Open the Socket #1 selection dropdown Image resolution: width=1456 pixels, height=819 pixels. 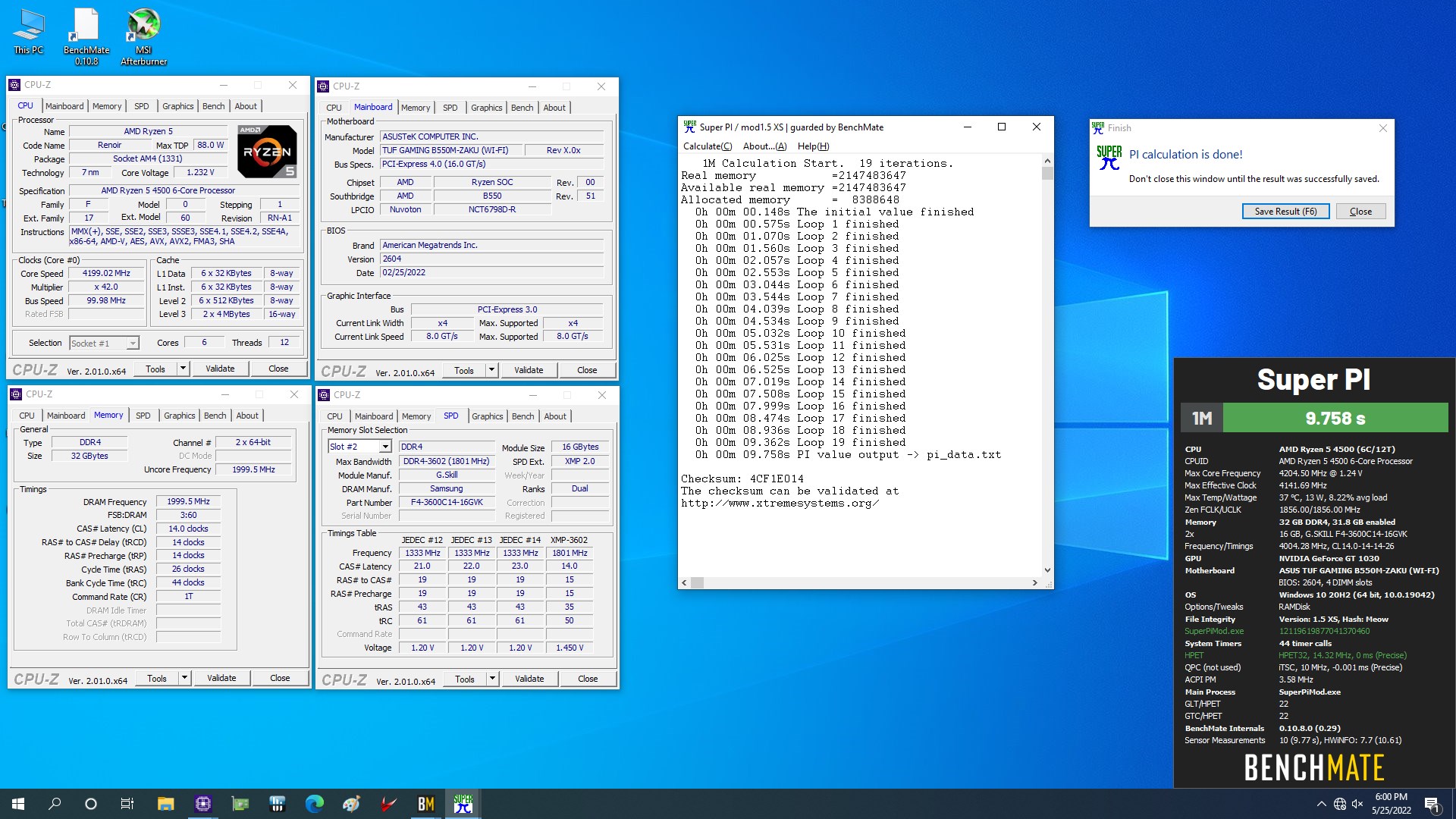[132, 344]
